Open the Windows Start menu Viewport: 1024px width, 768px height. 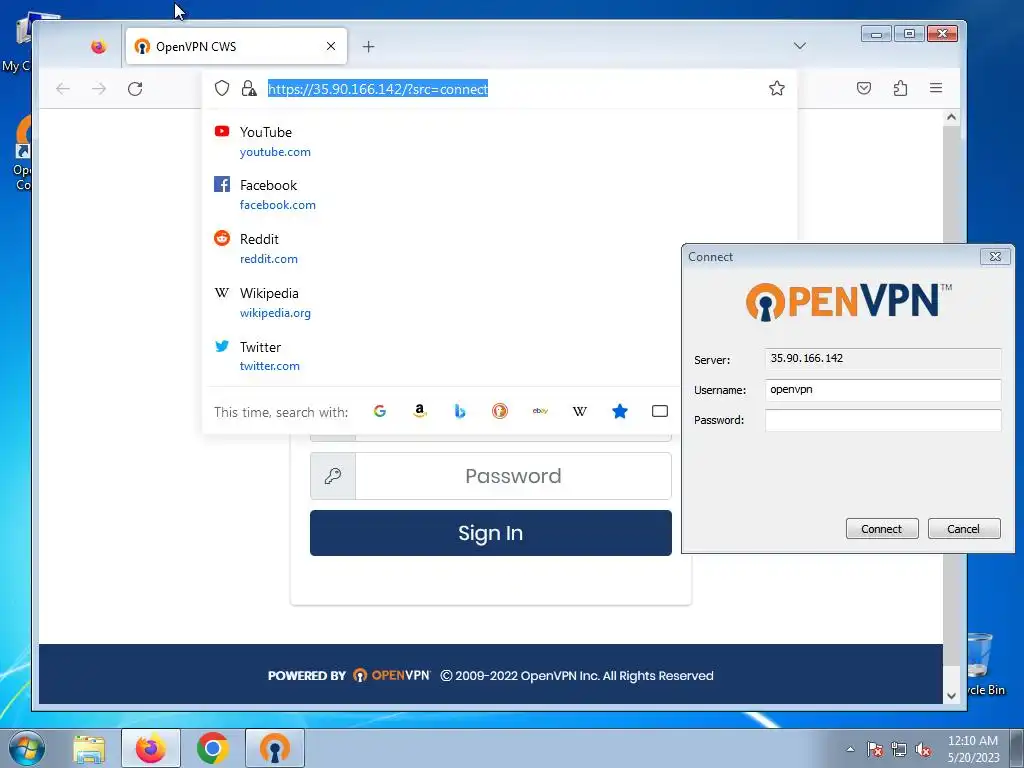[25, 748]
